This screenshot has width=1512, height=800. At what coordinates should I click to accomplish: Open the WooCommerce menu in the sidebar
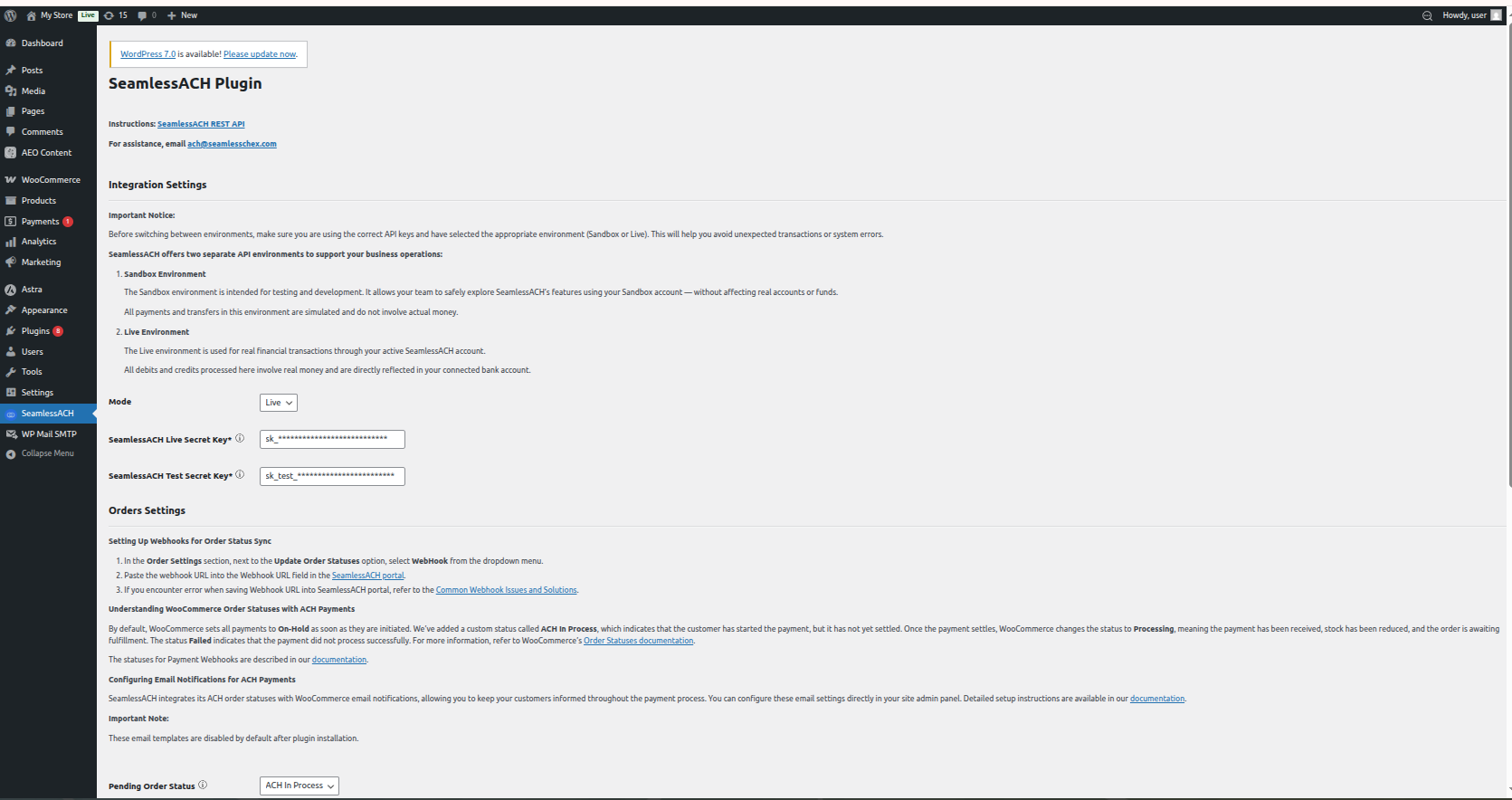[x=49, y=180]
